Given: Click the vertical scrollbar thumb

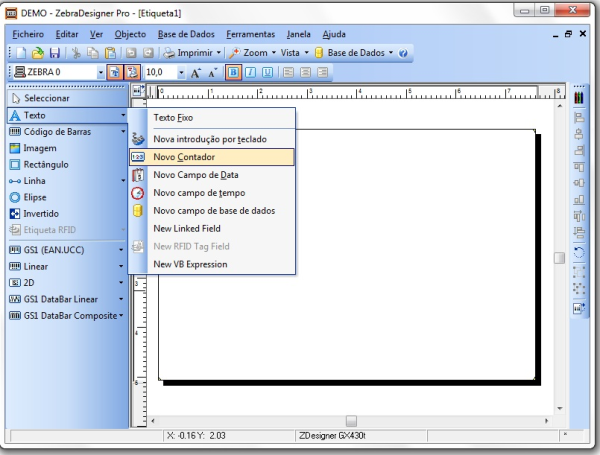Looking at the screenshot, I should pyautogui.click(x=559, y=257).
